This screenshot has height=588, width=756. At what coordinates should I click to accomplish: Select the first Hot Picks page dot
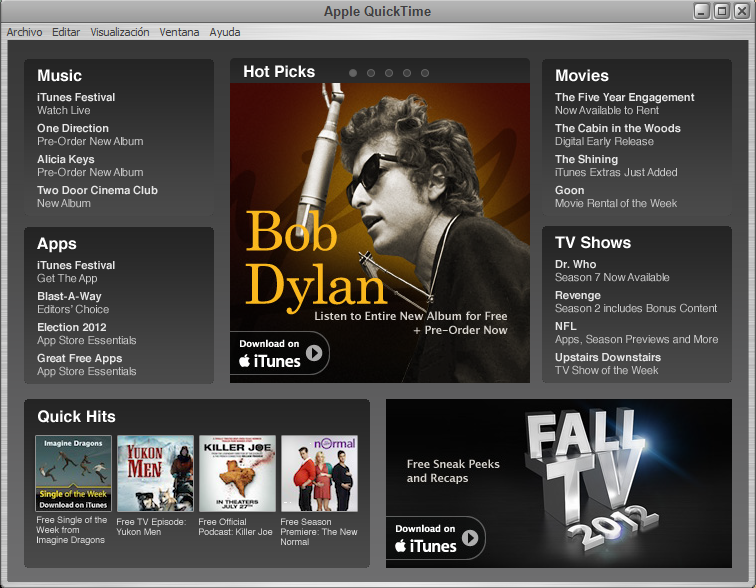353,73
